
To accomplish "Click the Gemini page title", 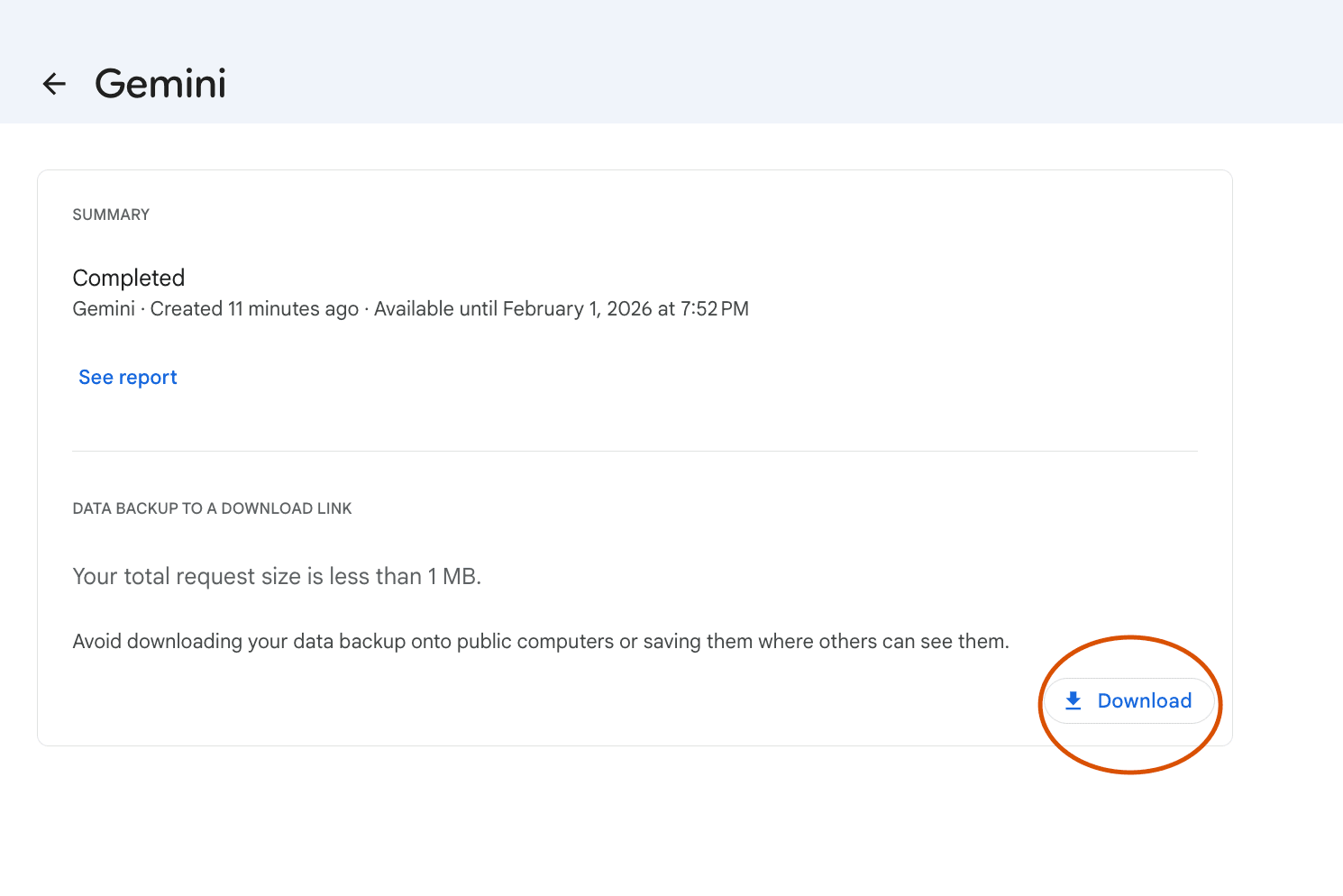I will [160, 84].
